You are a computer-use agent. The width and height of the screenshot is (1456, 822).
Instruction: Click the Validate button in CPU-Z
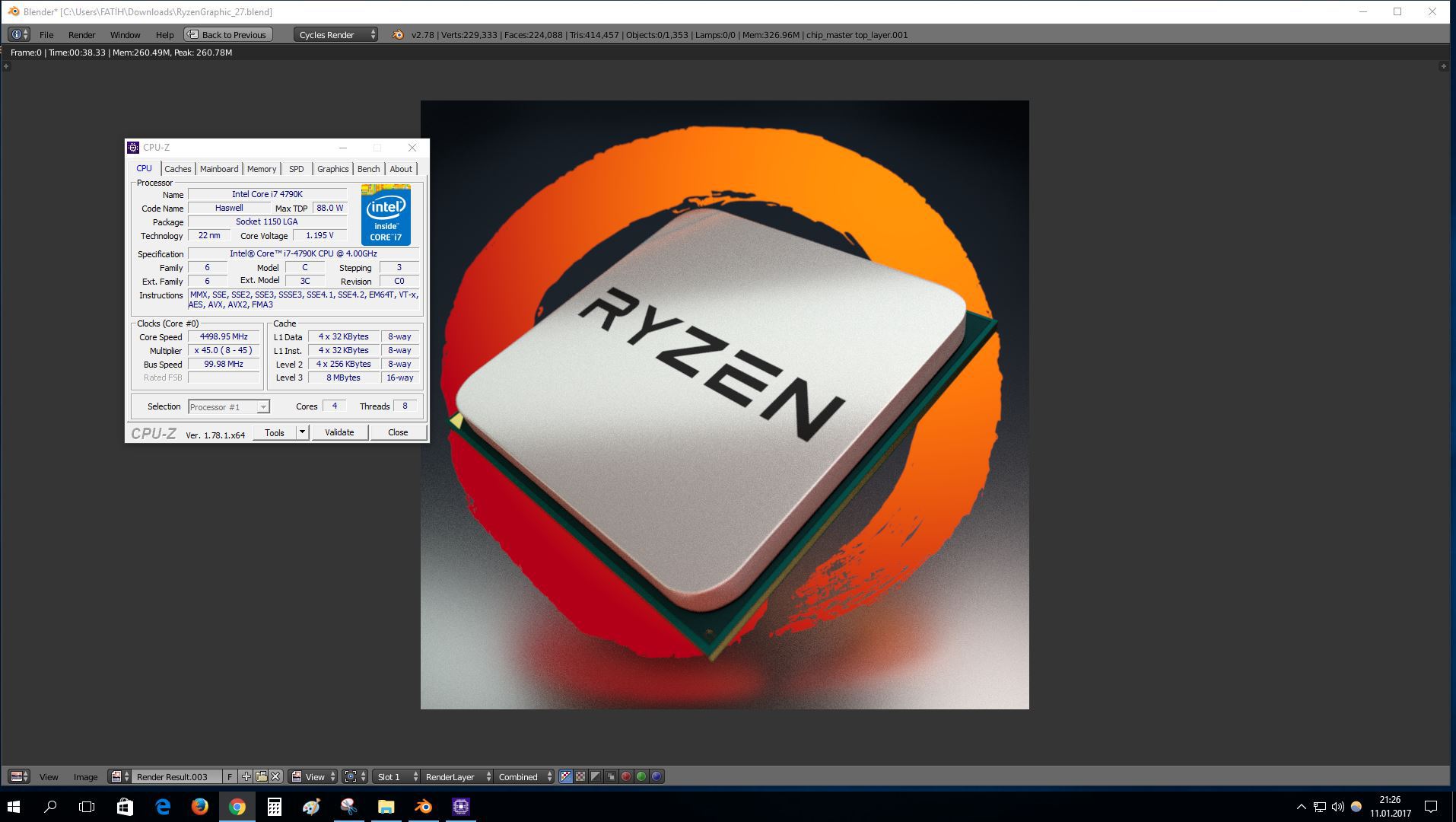(339, 432)
